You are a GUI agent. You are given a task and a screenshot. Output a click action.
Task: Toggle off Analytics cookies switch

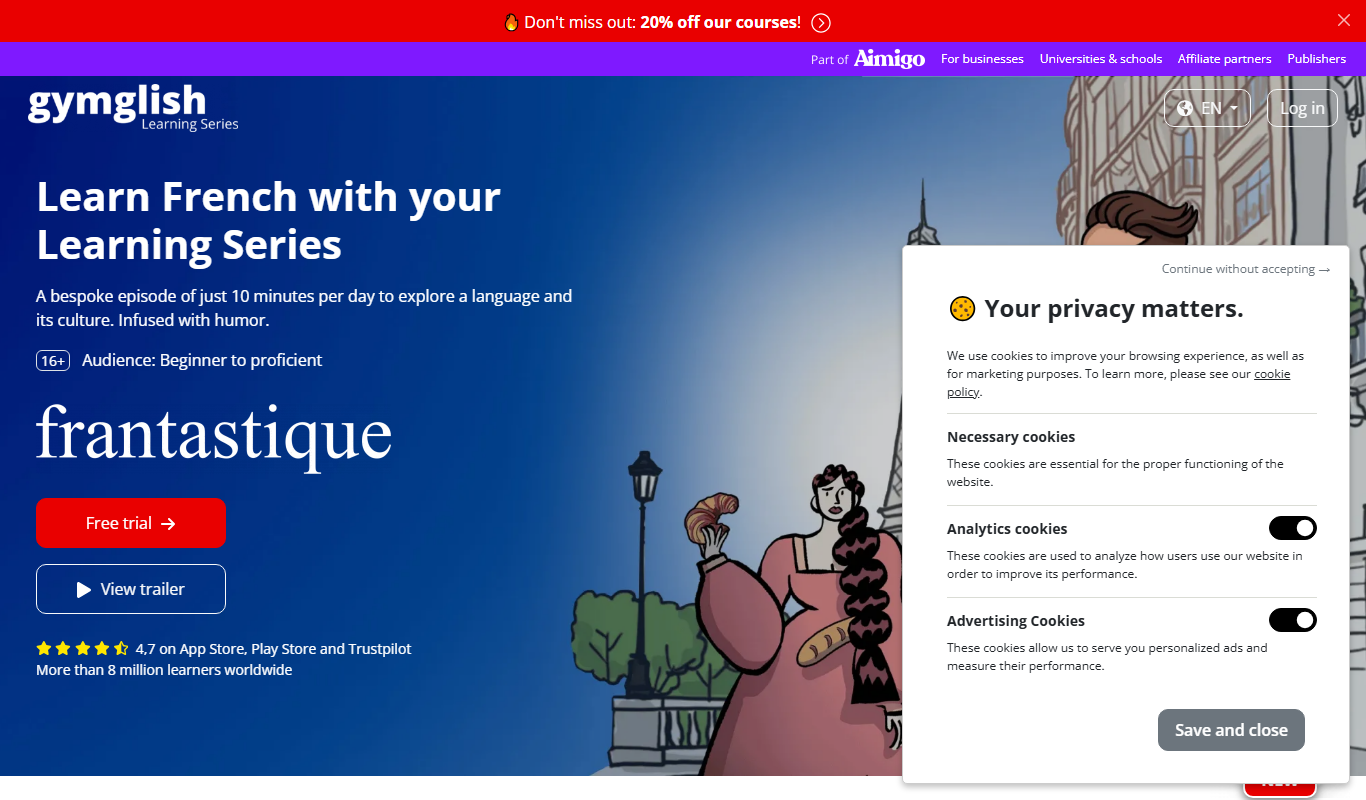pos(1293,528)
